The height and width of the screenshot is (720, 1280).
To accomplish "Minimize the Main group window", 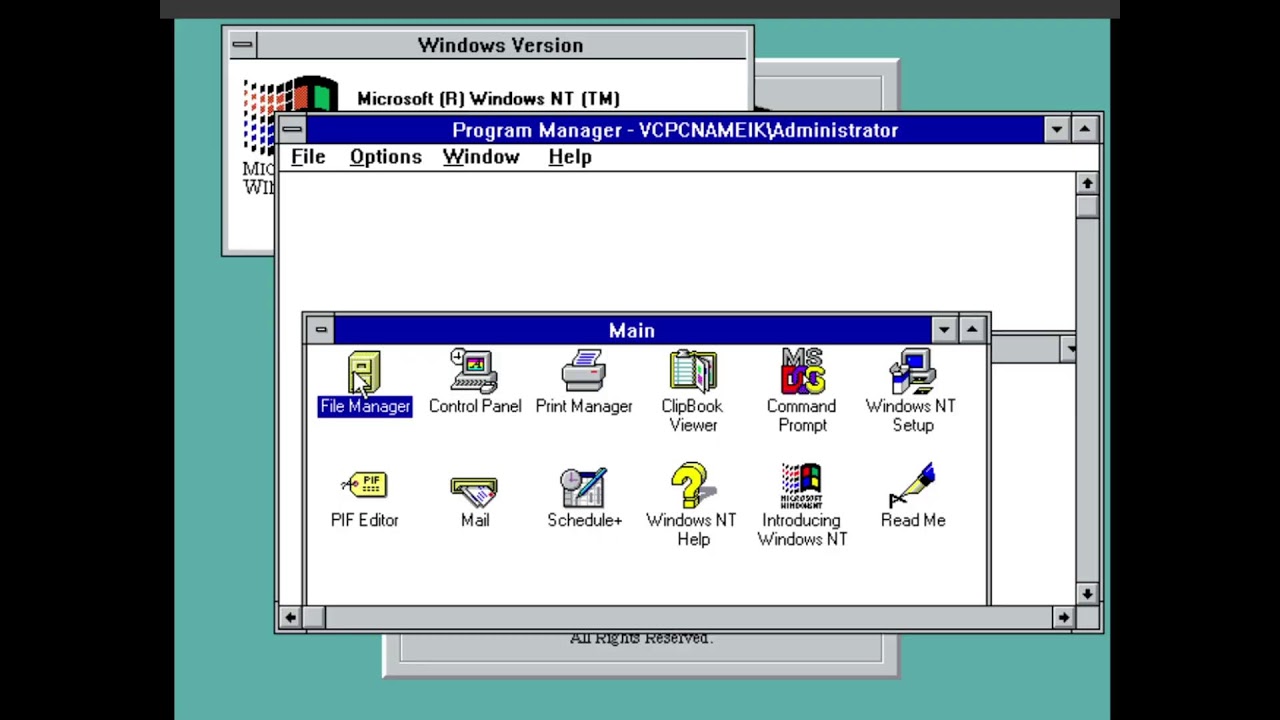I will [944, 330].
